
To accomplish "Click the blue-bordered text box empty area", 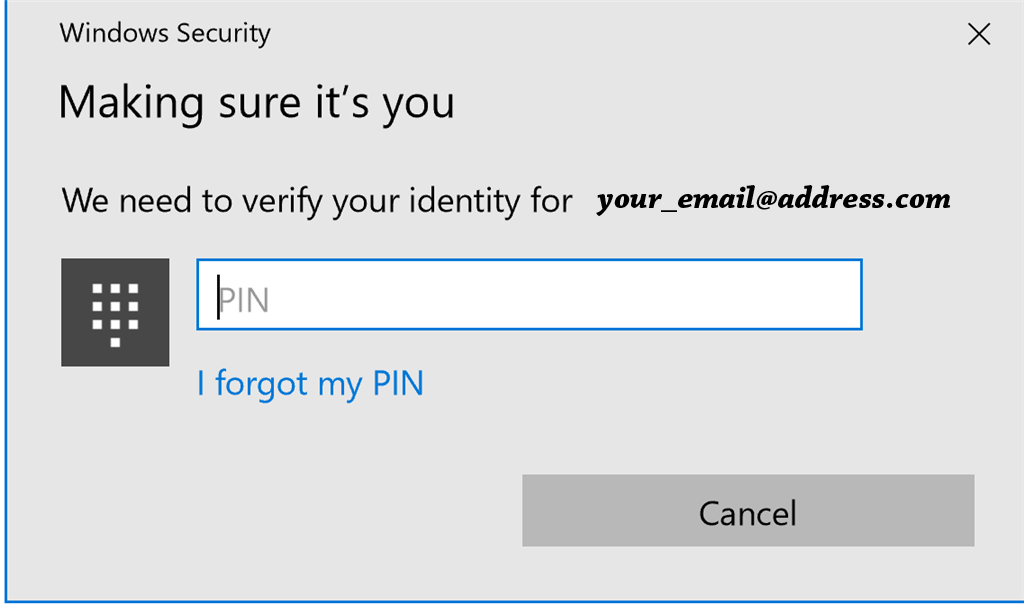I will (x=562, y=295).
